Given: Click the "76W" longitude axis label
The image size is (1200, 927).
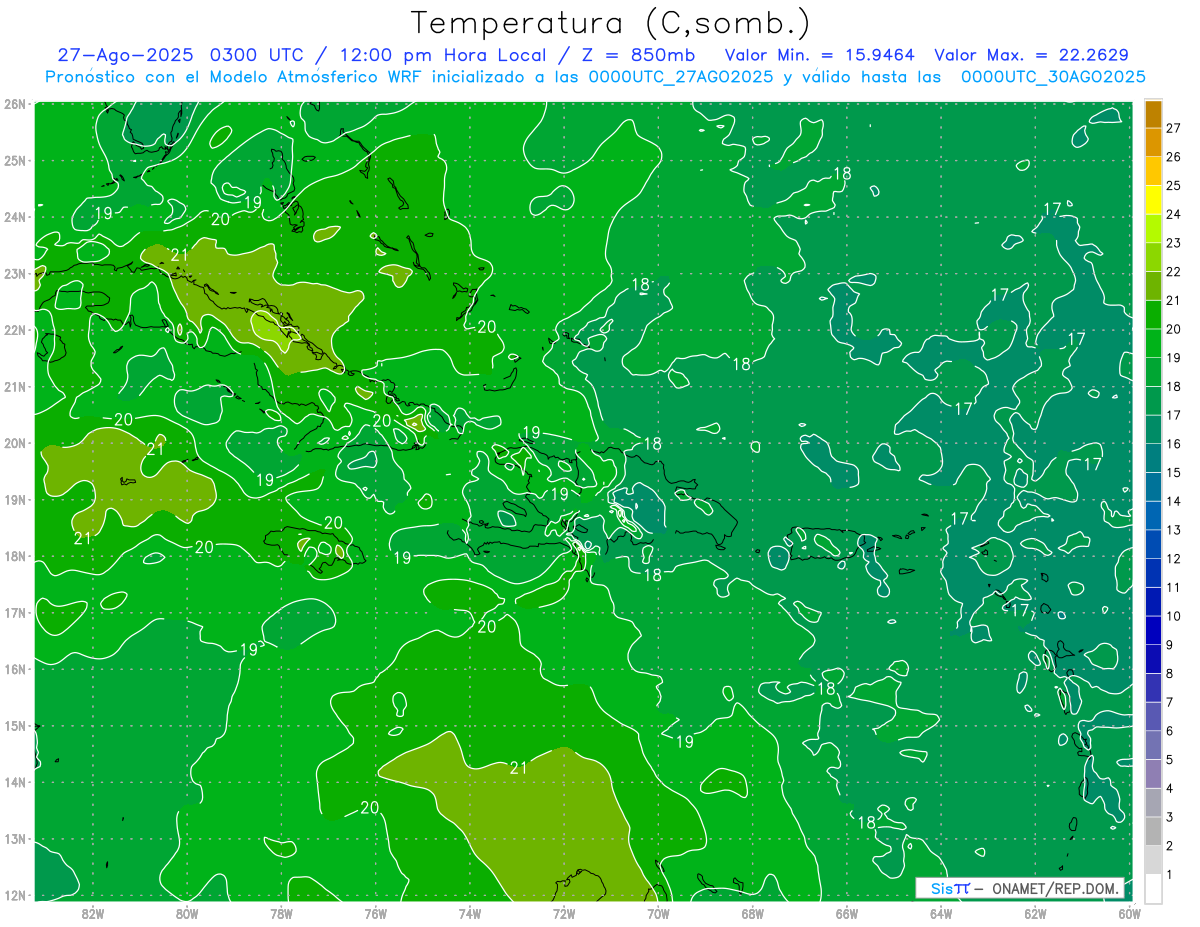Looking at the screenshot, I should point(375,912).
